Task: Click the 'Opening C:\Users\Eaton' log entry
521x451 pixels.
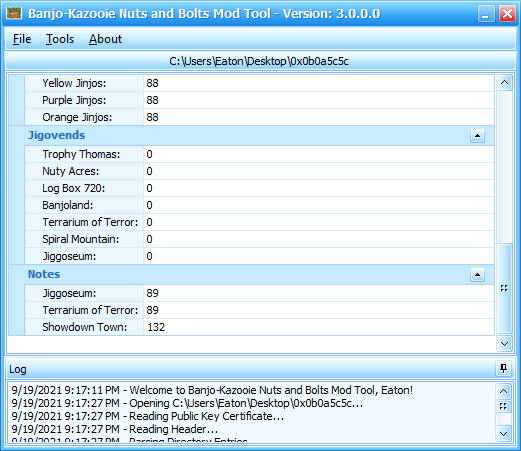Action: coord(187,403)
